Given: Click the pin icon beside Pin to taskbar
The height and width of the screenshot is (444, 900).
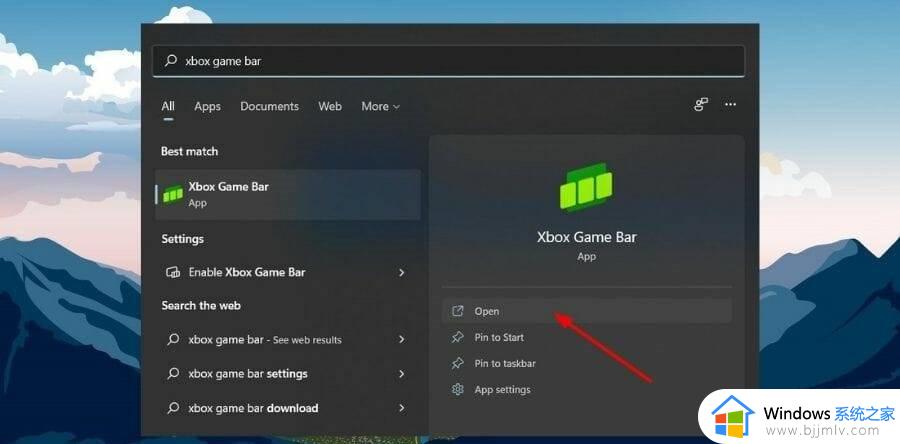Looking at the screenshot, I should pos(457,364).
